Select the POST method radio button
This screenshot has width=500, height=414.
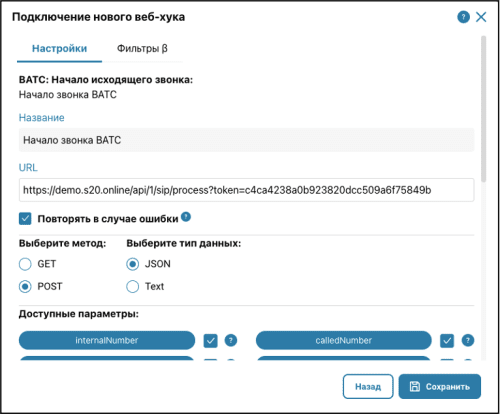(x=25, y=286)
